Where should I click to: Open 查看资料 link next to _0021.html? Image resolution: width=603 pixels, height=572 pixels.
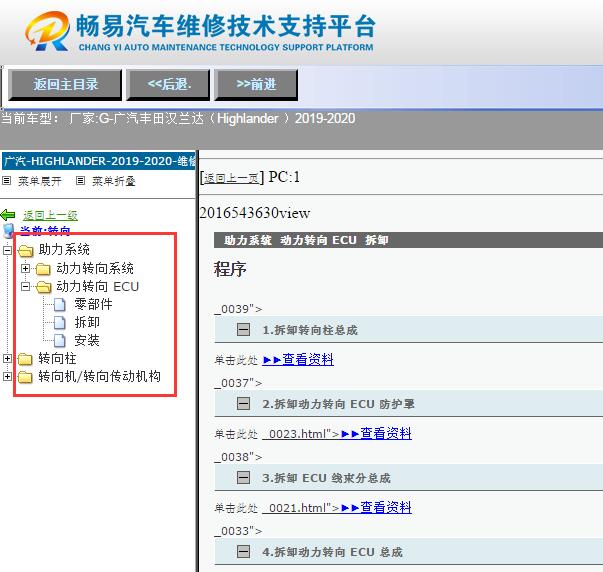coord(376,508)
